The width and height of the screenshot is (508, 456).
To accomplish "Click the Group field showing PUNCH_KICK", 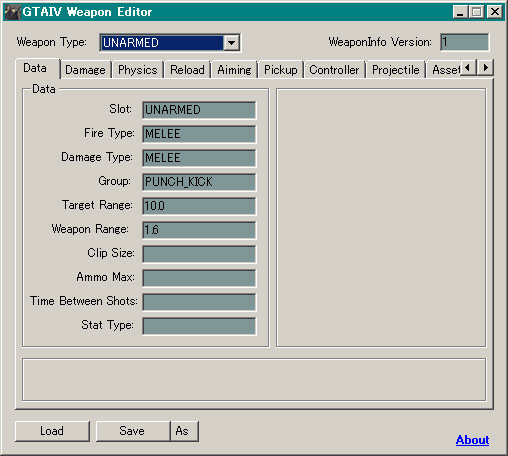I will pos(199,182).
